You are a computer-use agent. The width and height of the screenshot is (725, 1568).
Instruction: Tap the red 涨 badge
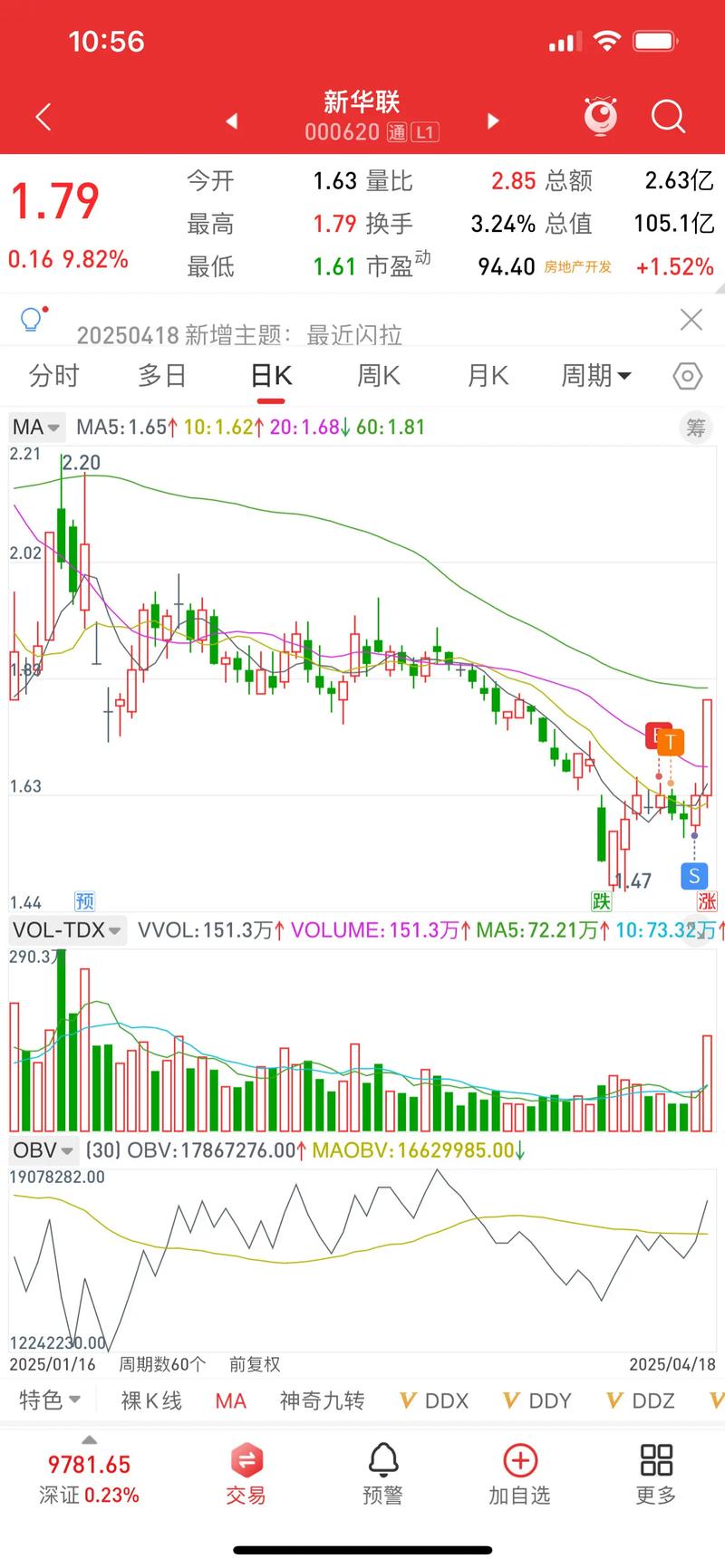point(707,900)
